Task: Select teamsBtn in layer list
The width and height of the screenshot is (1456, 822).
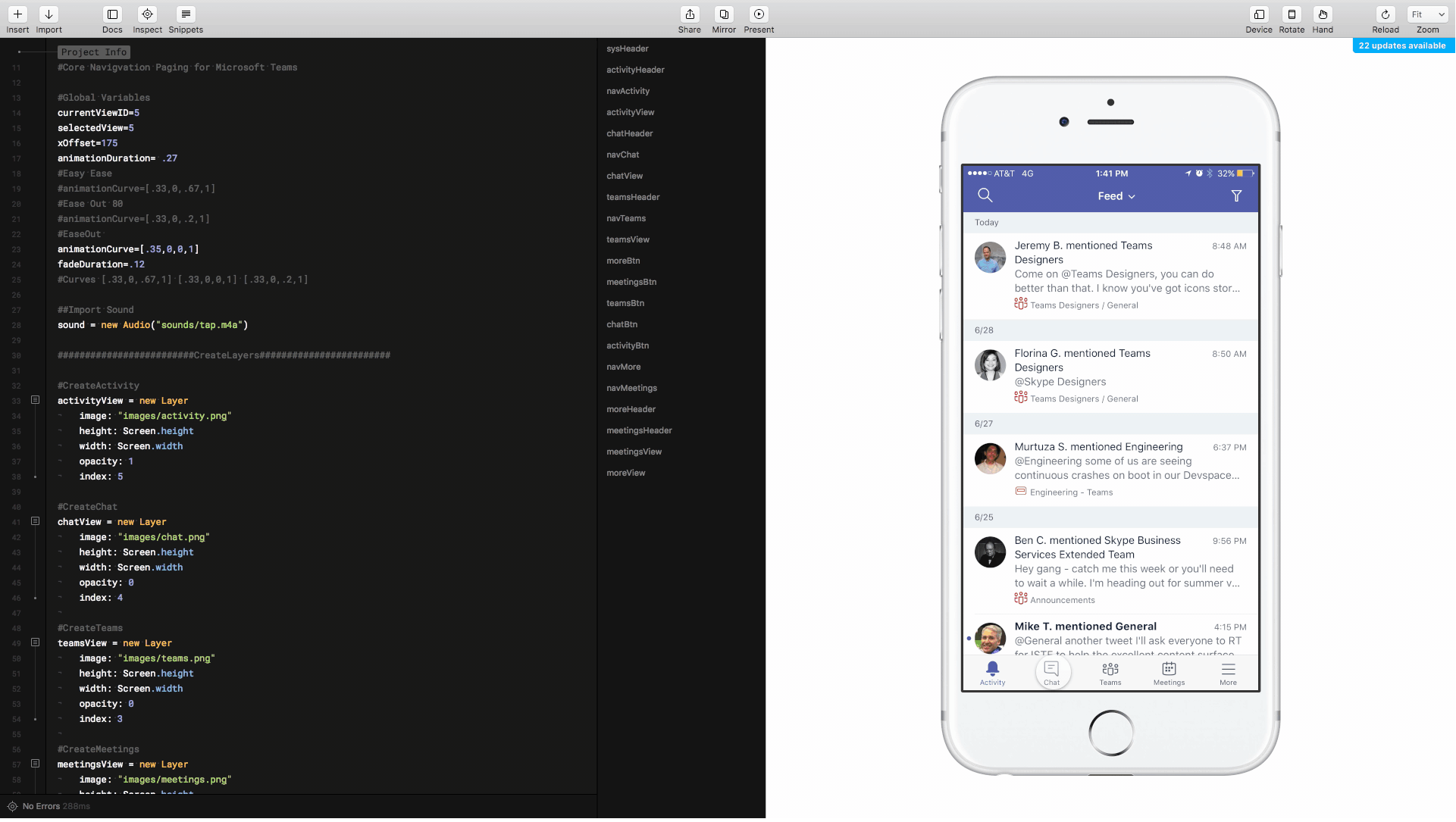Action: (625, 303)
